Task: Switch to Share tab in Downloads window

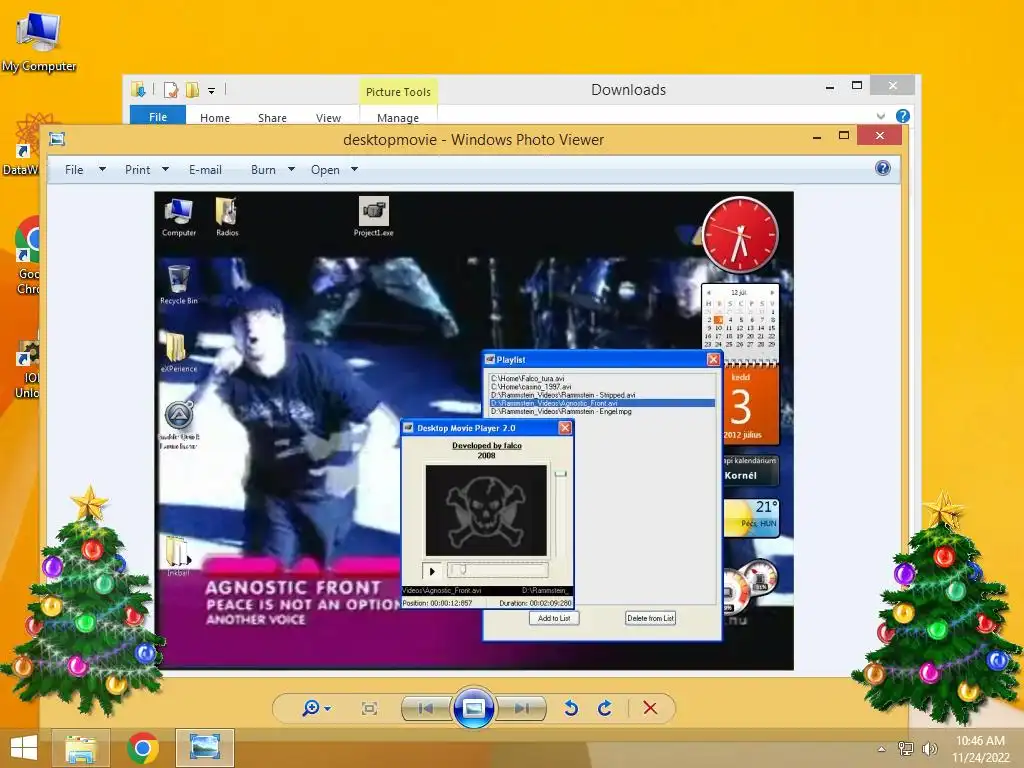Action: pos(272,118)
